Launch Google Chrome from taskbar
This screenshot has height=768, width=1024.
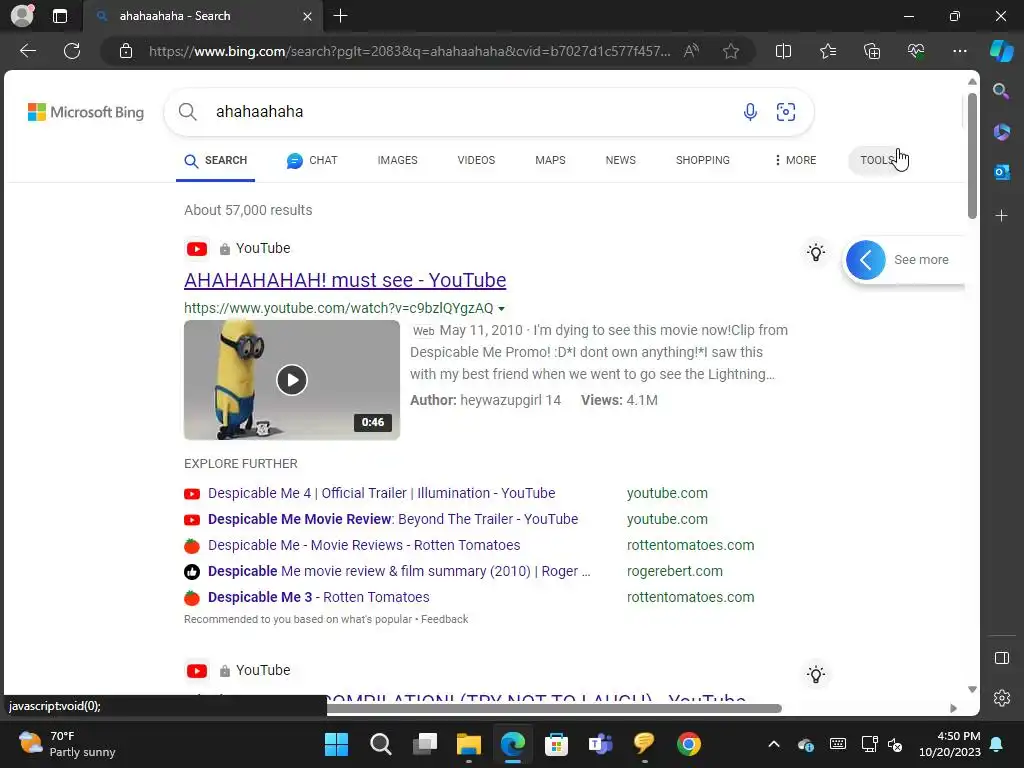point(688,744)
